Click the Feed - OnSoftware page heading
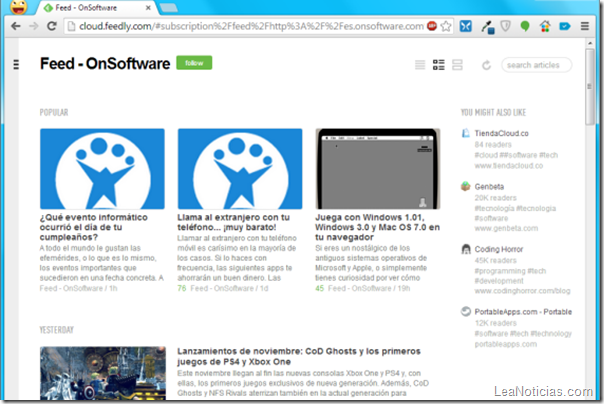604x404 pixels. (x=105, y=64)
